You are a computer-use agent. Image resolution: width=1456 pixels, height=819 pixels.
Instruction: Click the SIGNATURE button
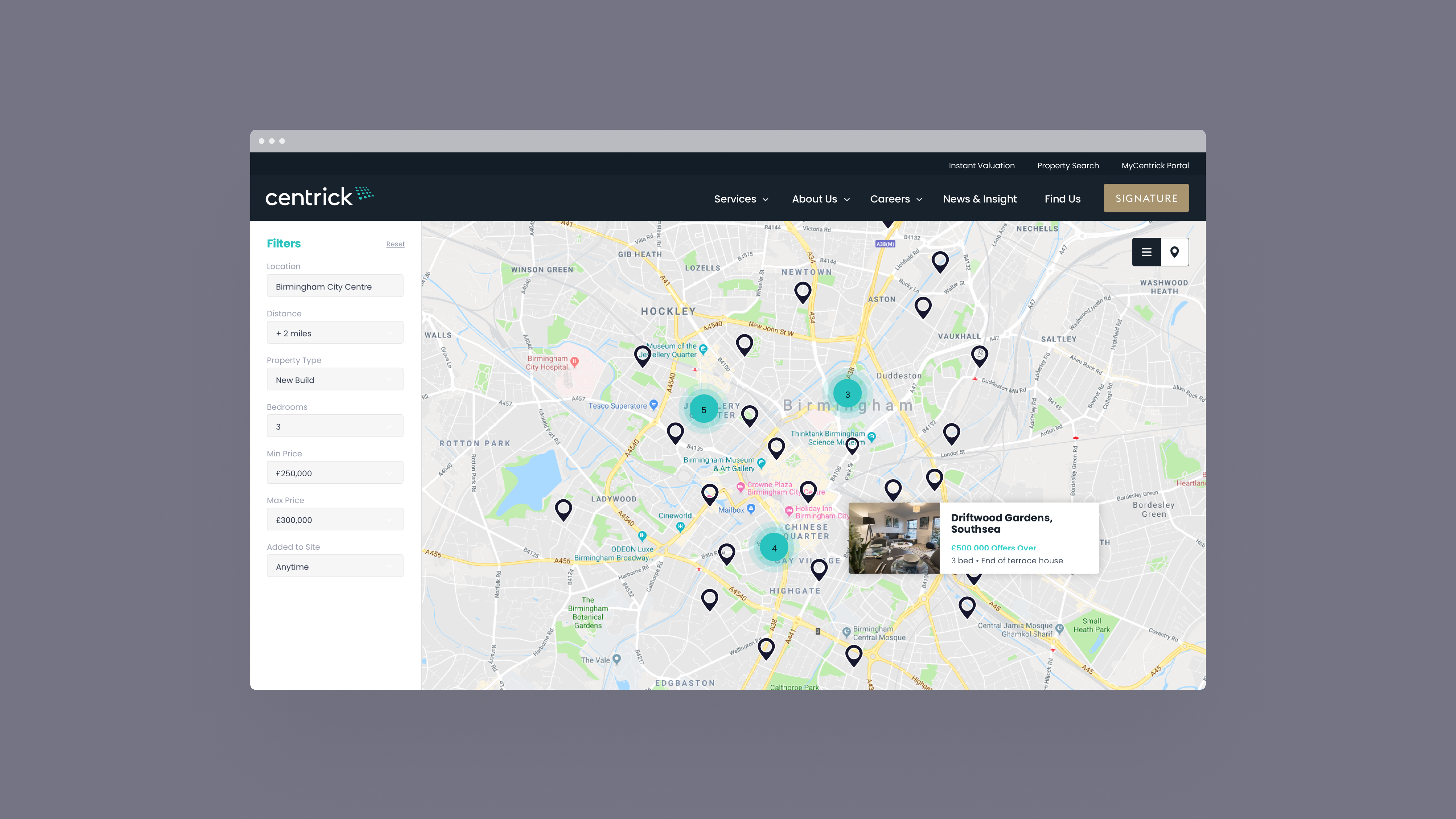pyautogui.click(x=1146, y=198)
